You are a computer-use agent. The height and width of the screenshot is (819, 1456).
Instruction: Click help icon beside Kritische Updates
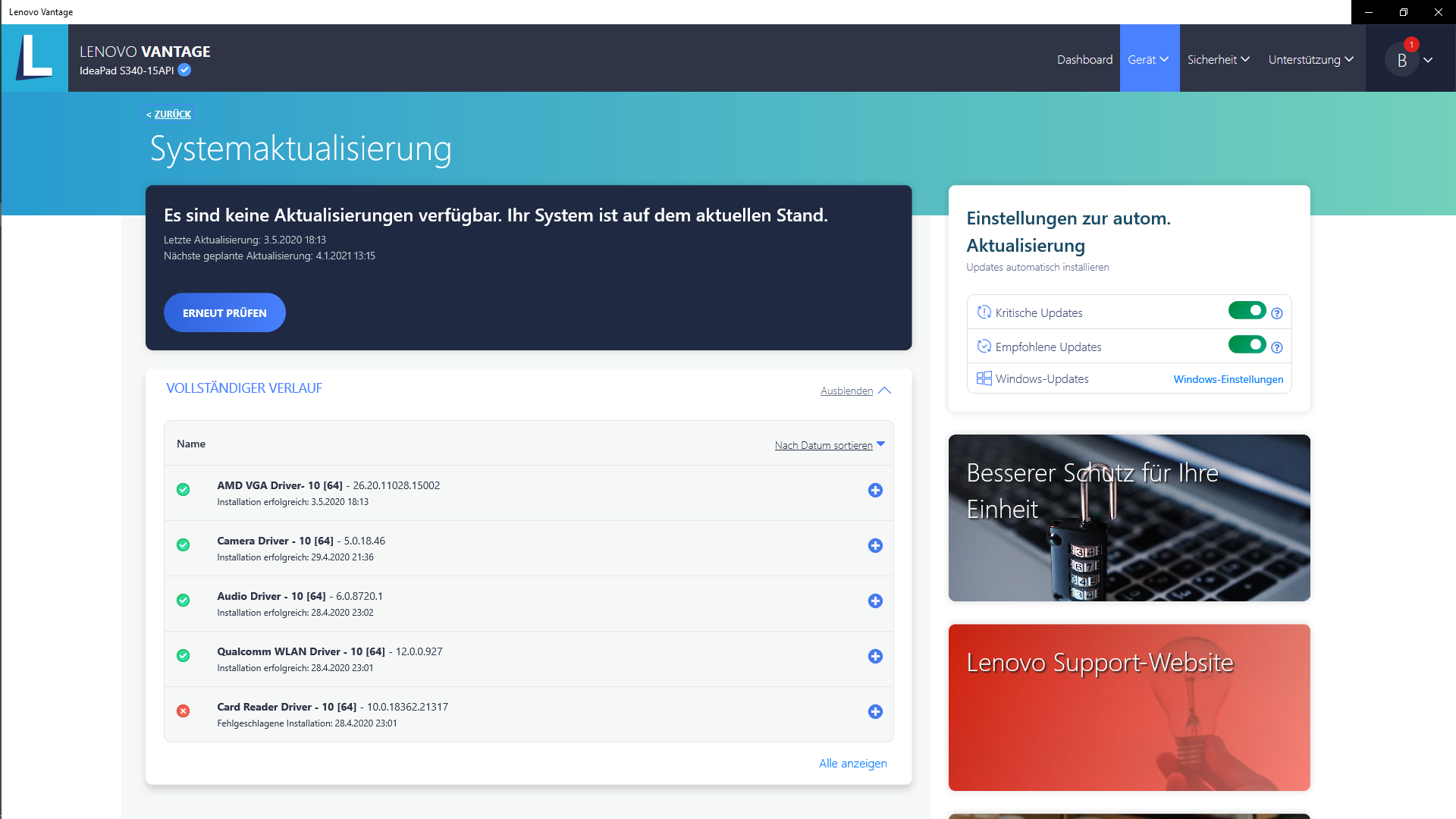[1277, 314]
